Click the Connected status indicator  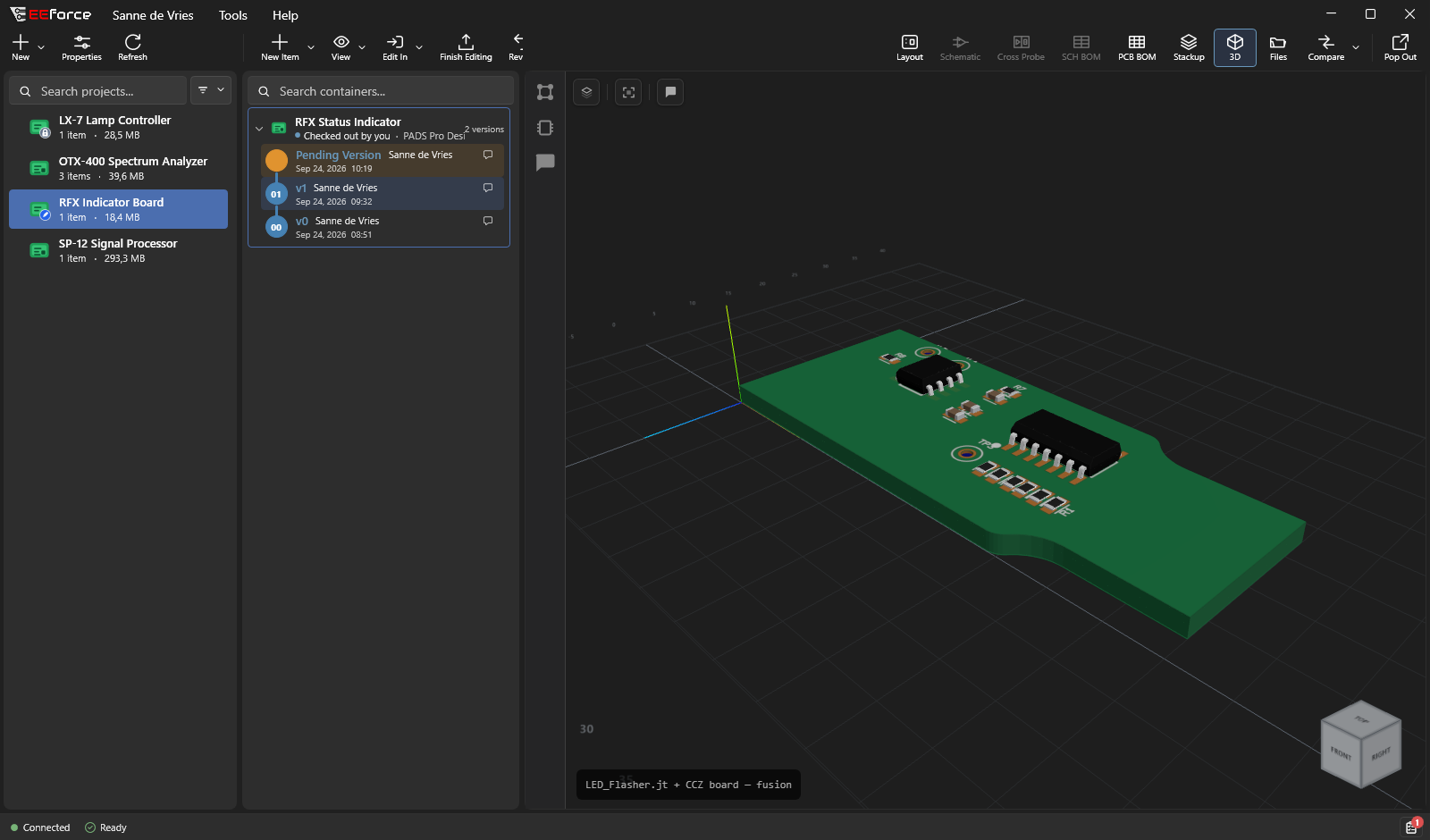point(40,827)
